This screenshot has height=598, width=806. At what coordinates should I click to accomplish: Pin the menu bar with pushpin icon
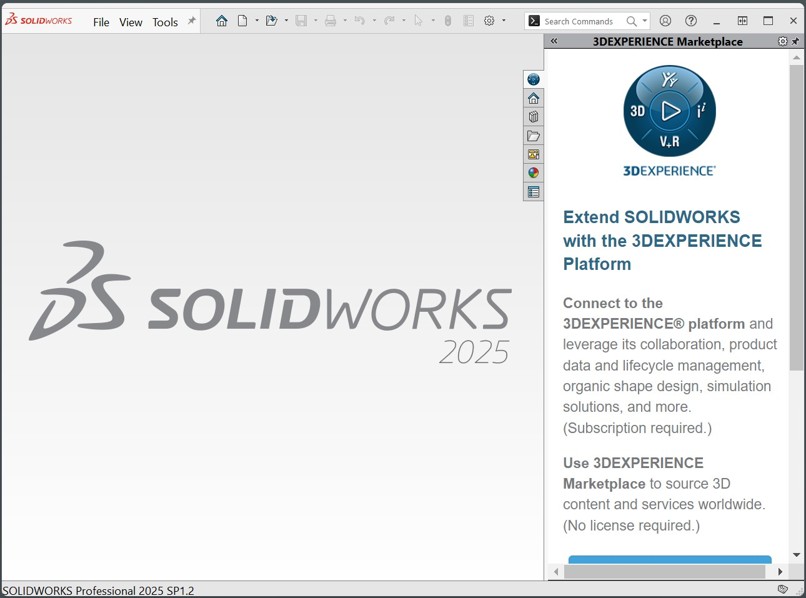(192, 21)
